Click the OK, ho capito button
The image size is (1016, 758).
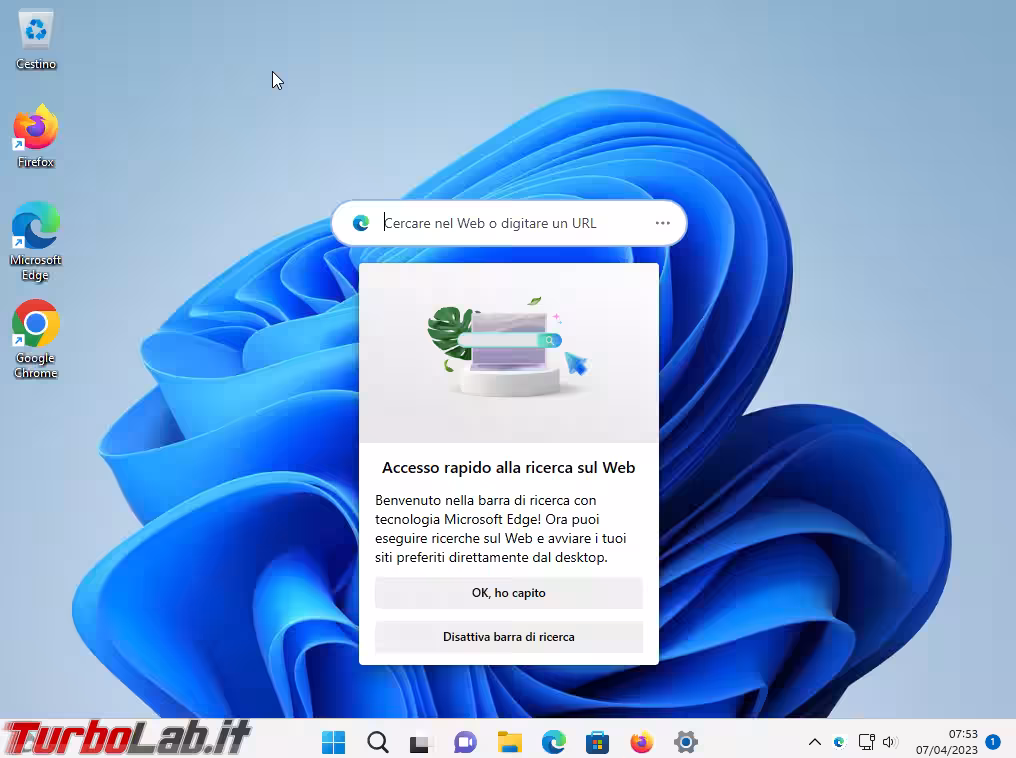click(508, 593)
